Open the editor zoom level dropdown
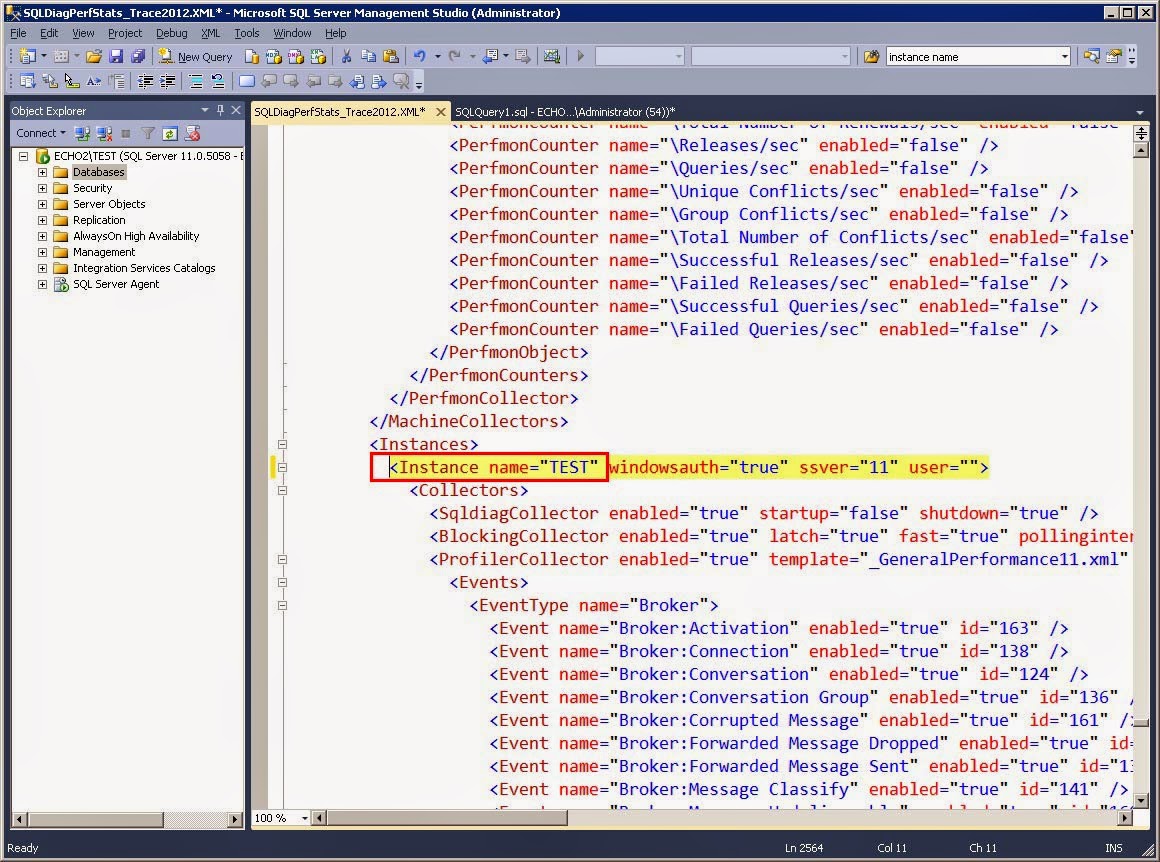Image resolution: width=1160 pixels, height=862 pixels. tap(307, 818)
